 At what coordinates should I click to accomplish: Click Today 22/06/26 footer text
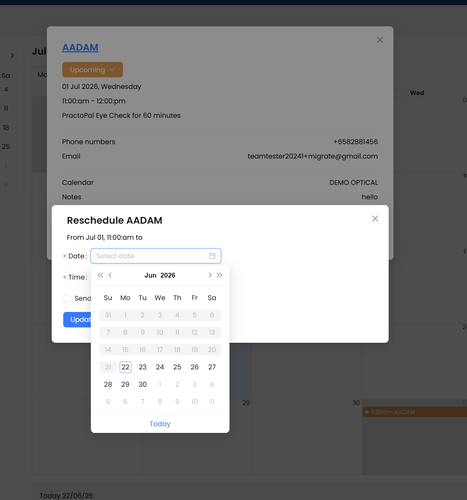pos(66,496)
